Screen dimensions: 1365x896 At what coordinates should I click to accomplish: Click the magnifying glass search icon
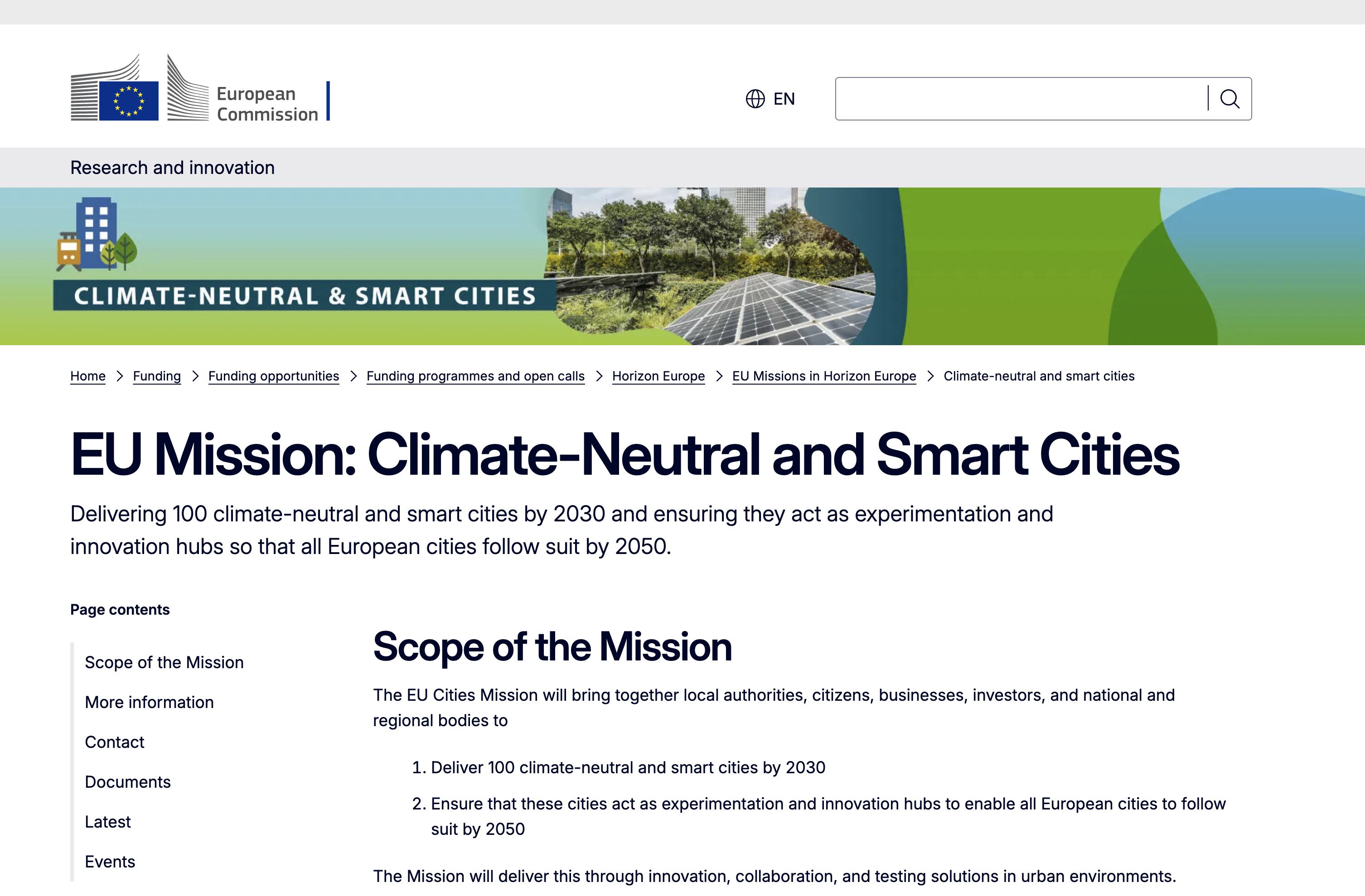pos(1229,99)
